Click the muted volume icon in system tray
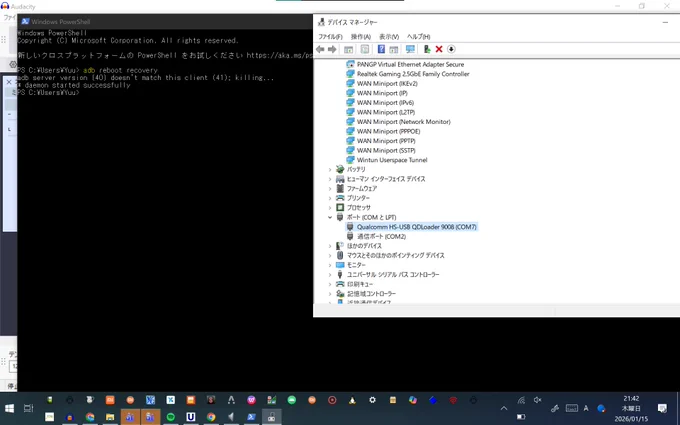The image size is (680, 425). tap(538, 400)
